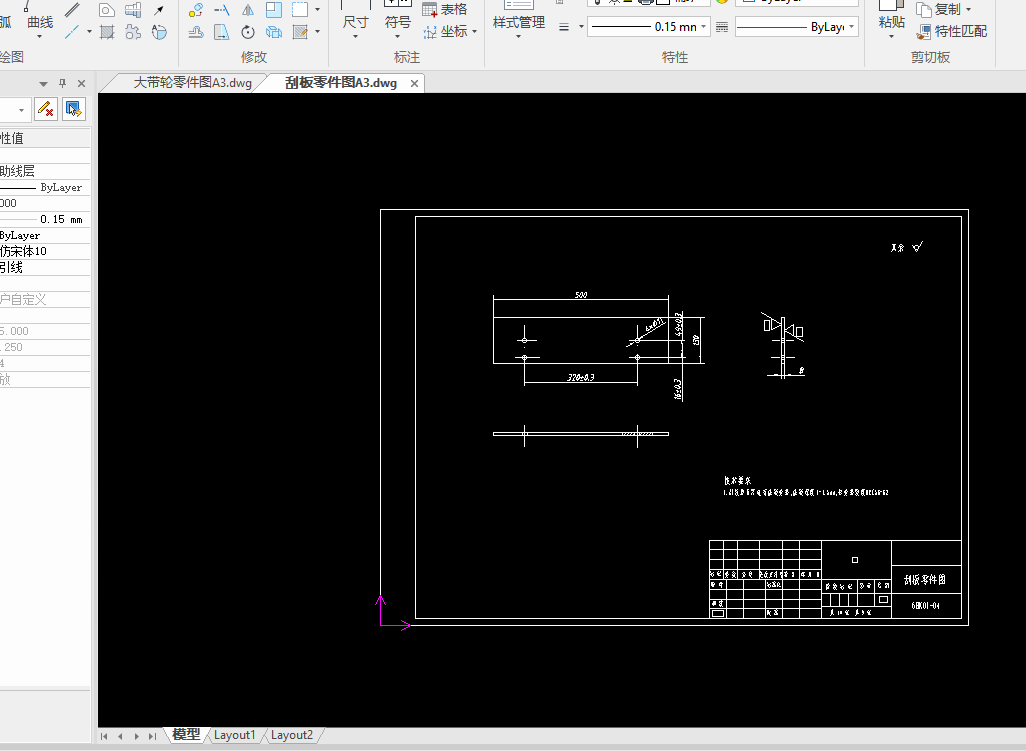Close the 刮板零件图A3.dwg document tab
Image resolution: width=1026 pixels, height=751 pixels.
[x=414, y=83]
